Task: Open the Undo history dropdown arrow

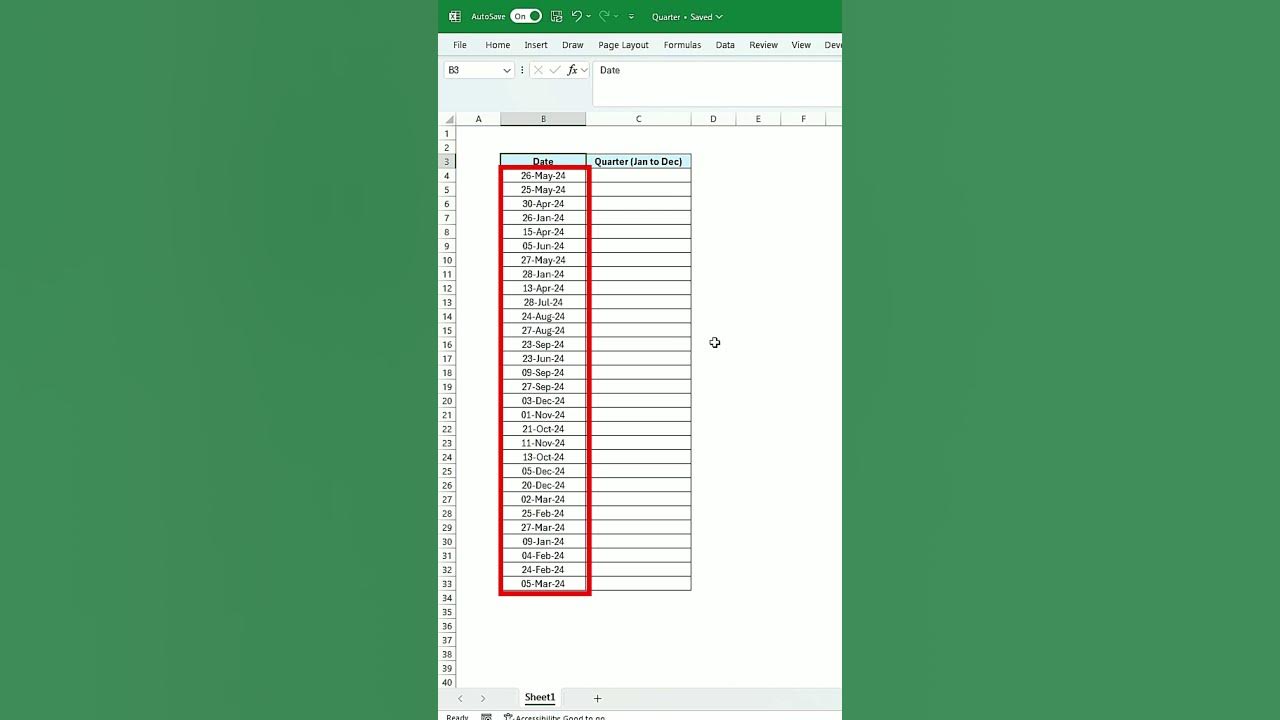Action: 588,16
